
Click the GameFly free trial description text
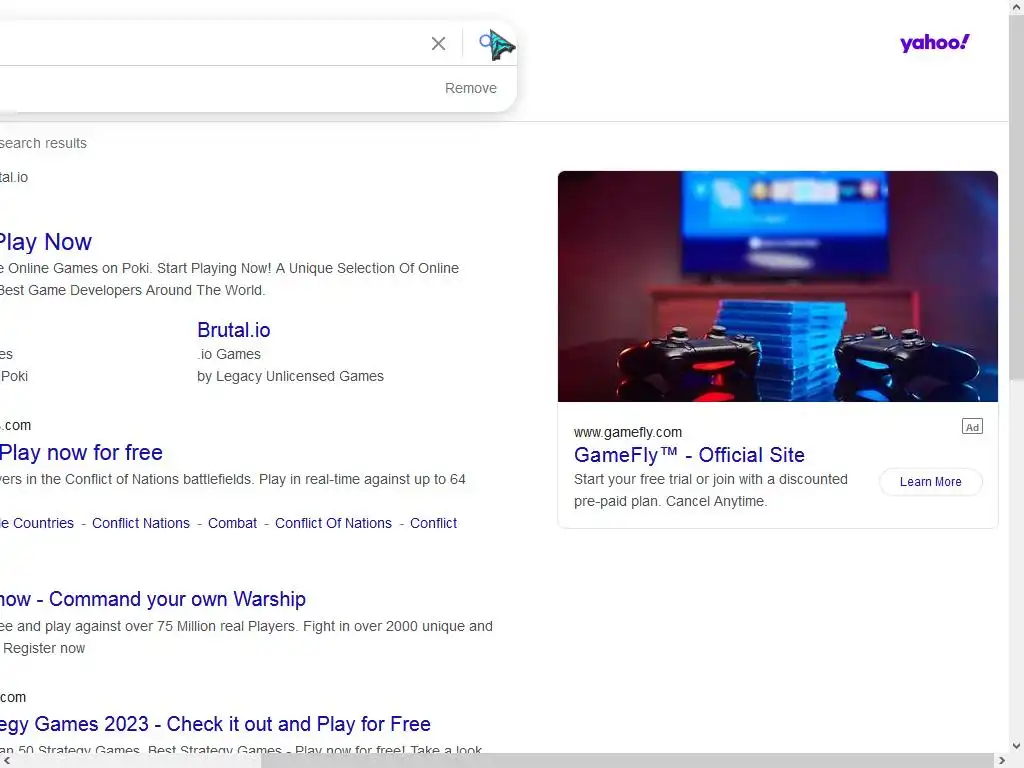tap(711, 490)
